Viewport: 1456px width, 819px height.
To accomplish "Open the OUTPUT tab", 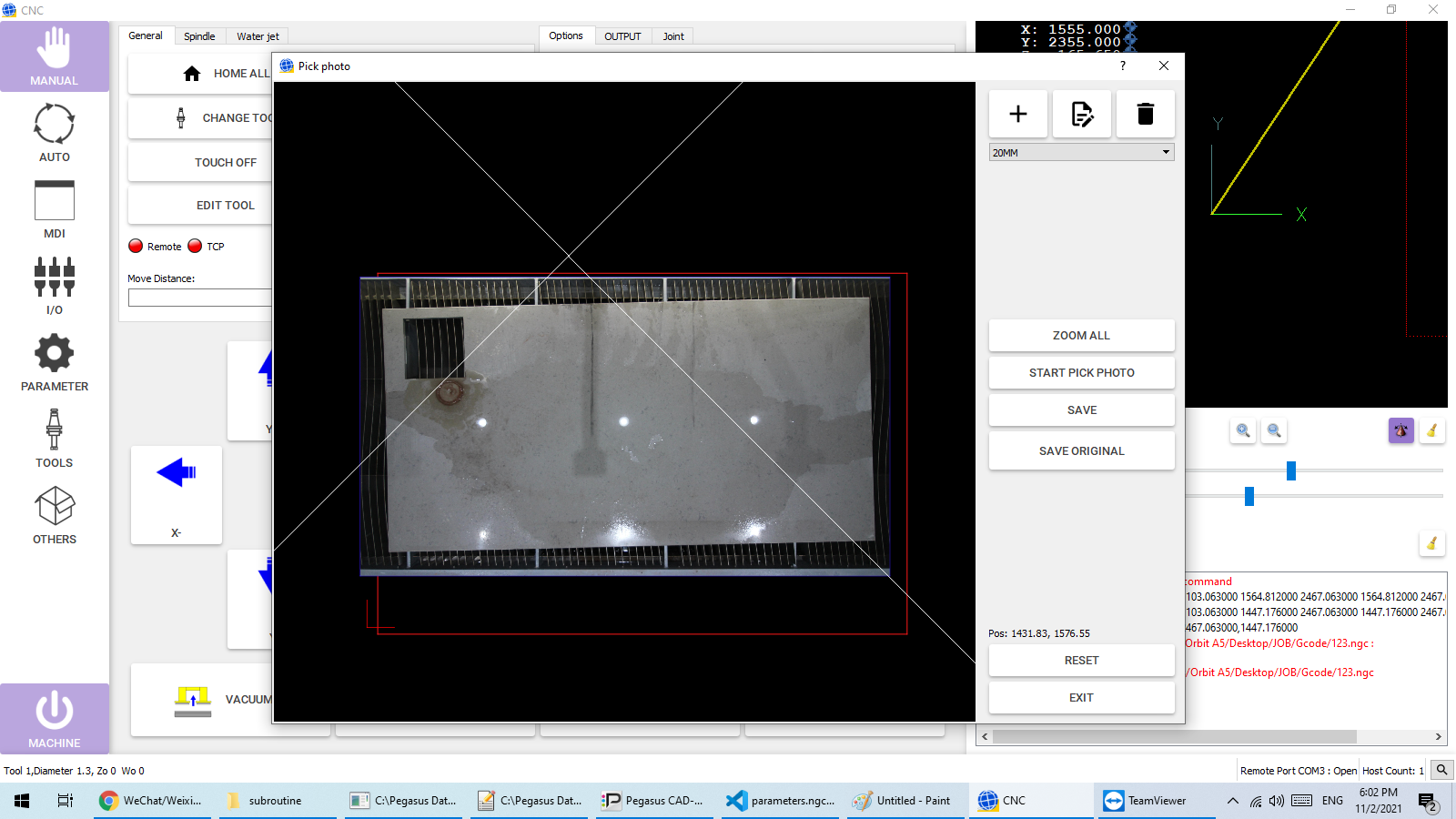I will 622,36.
